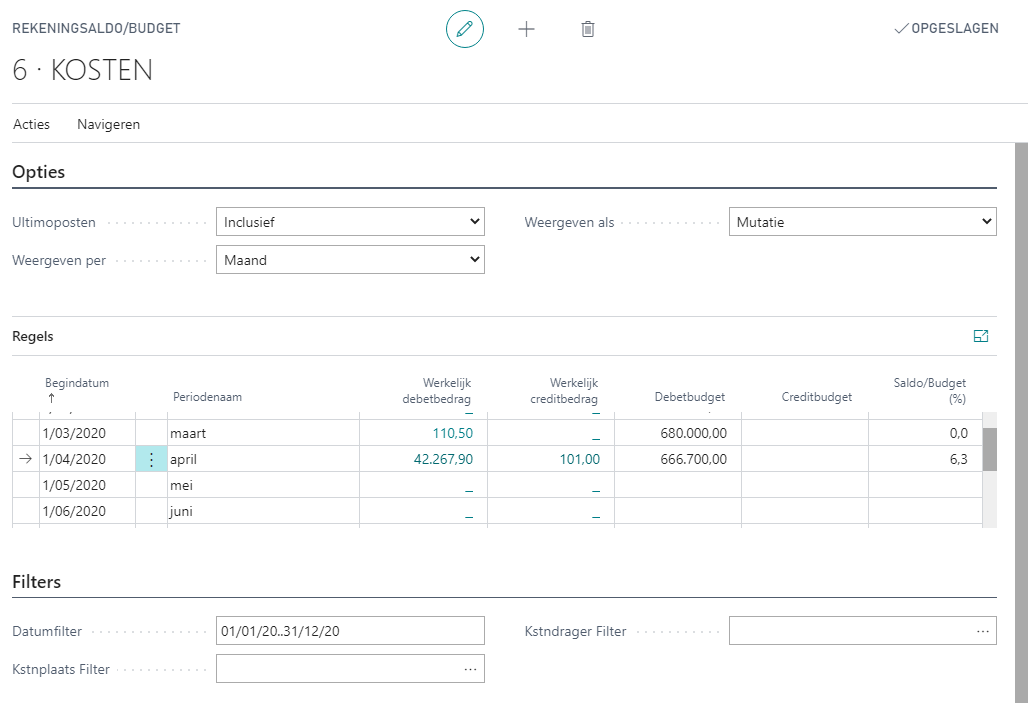The image size is (1028, 703).
Task: Click the pencil edit icon
Action: click(464, 29)
